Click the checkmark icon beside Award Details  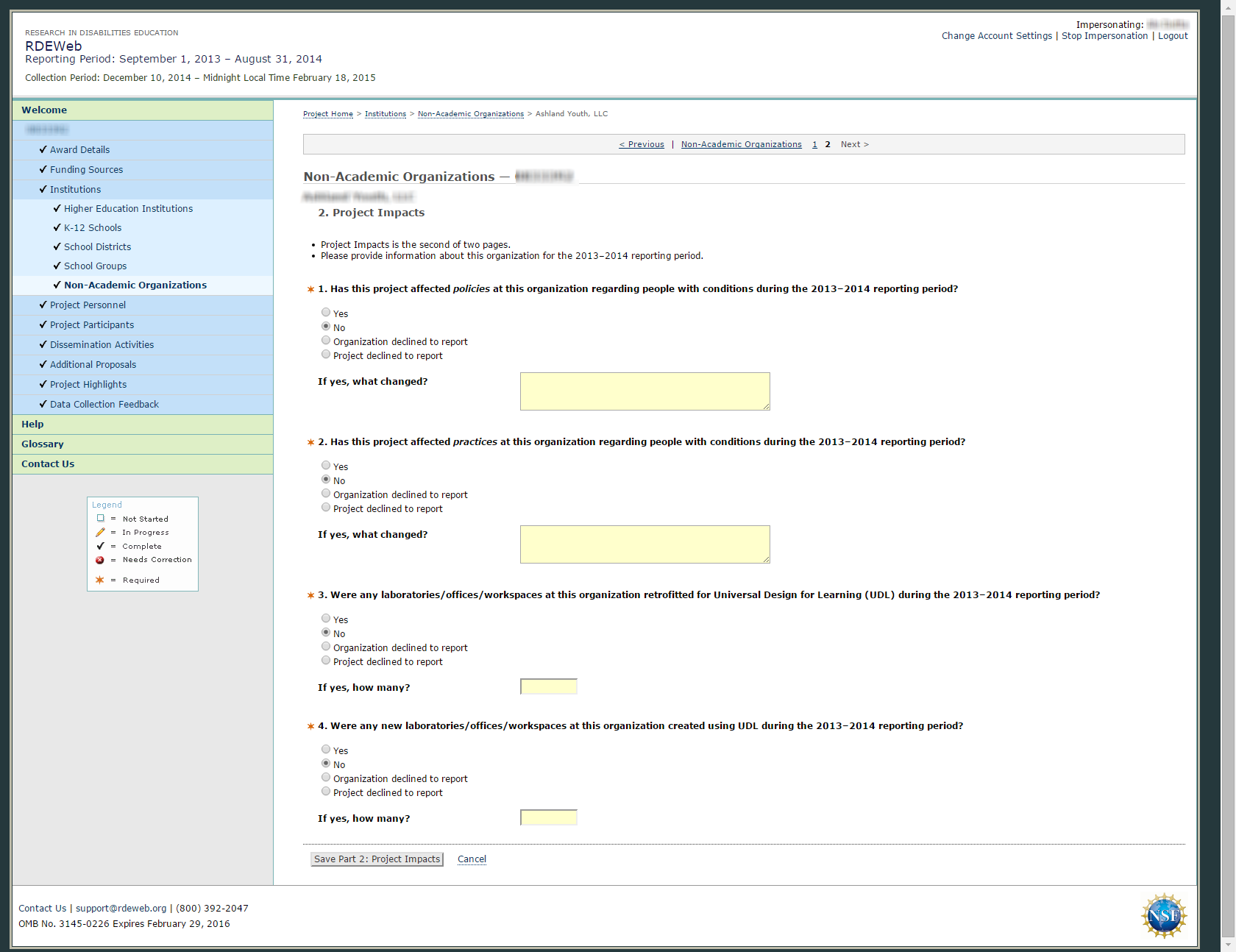43,149
